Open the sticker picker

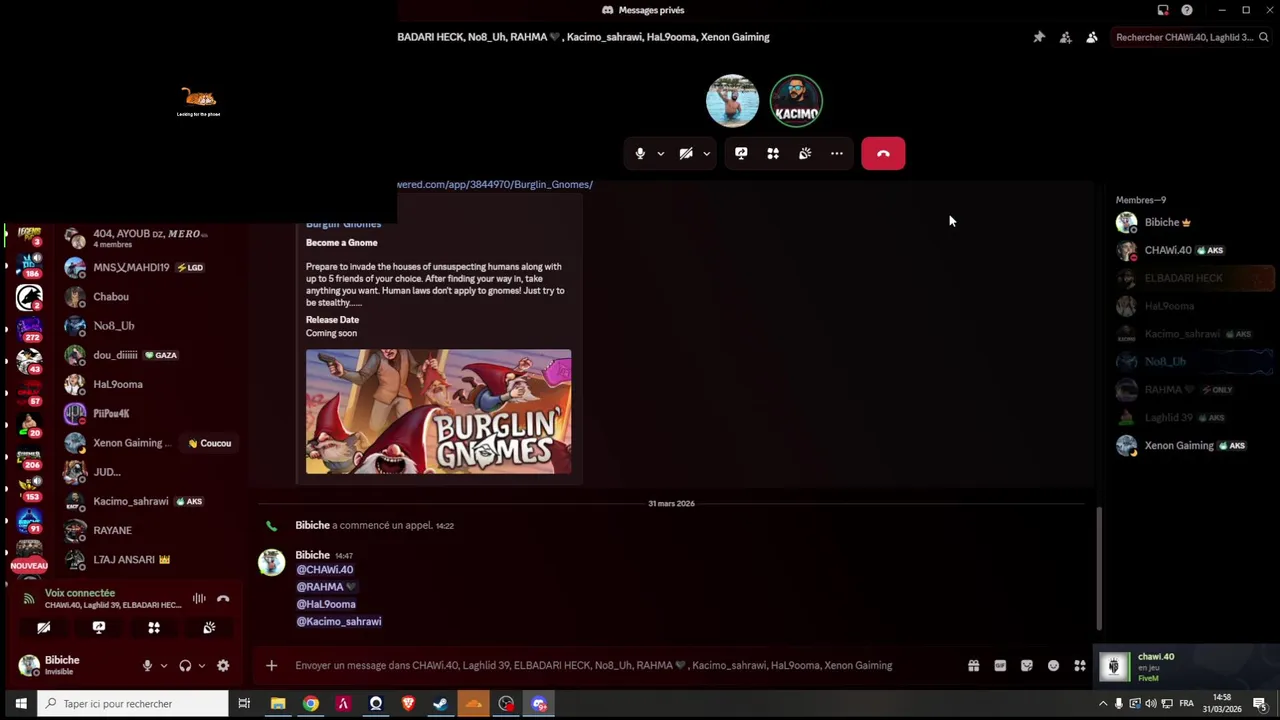point(1027,666)
